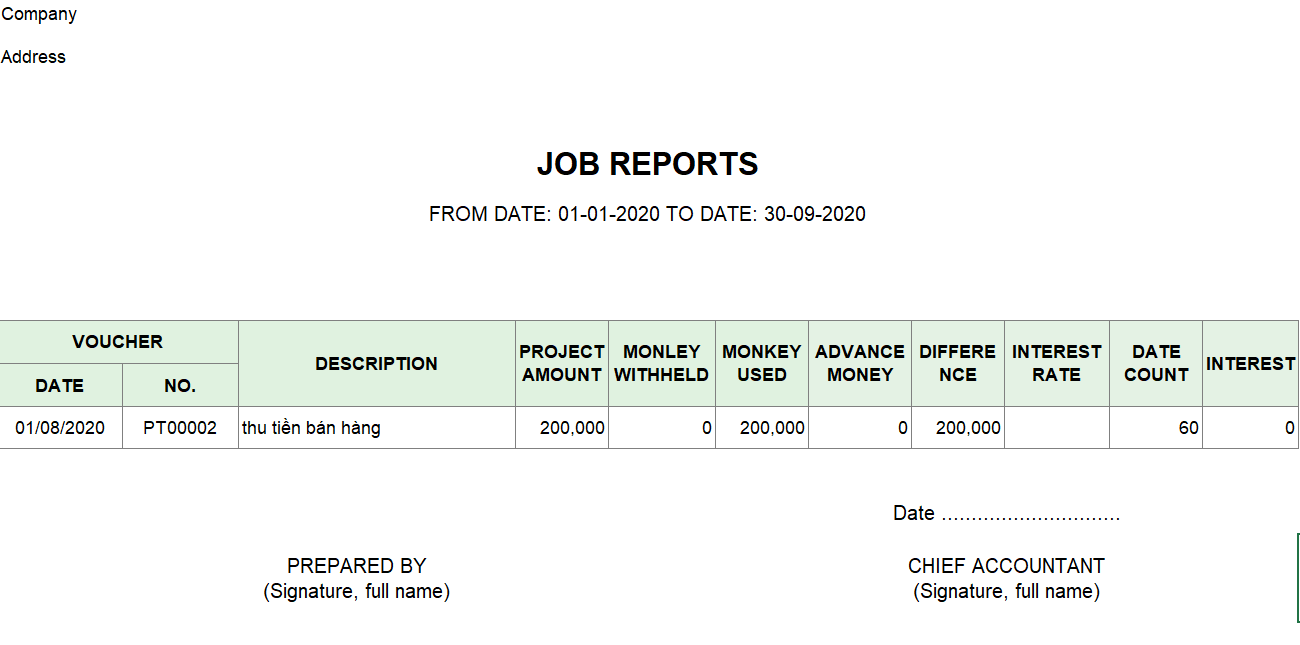This screenshot has height=645, width=1300.
Task: Click voucher number PT00002
Action: pos(180,428)
